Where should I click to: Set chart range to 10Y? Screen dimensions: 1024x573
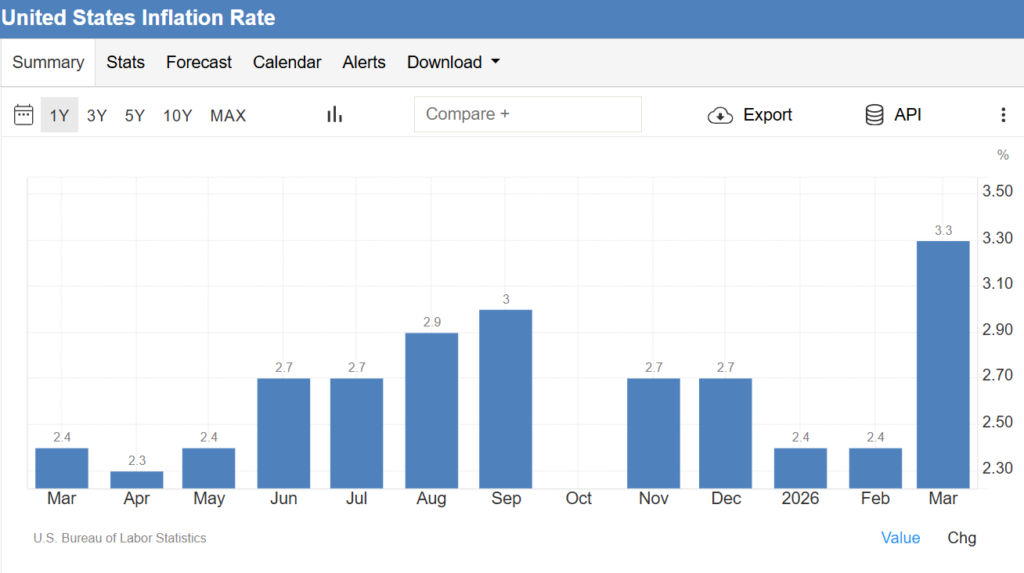[177, 116]
